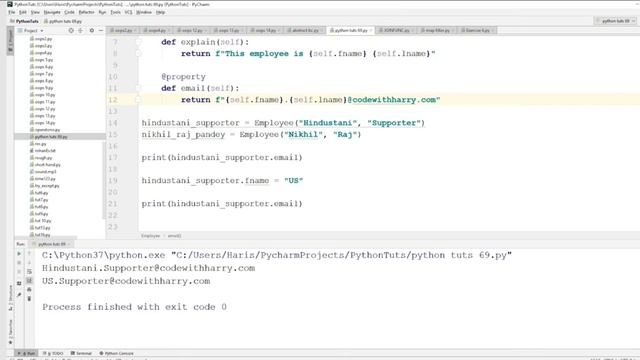The image size is (640, 360).
Task: Select sound.mp3 in project tree
Action: tap(45, 172)
